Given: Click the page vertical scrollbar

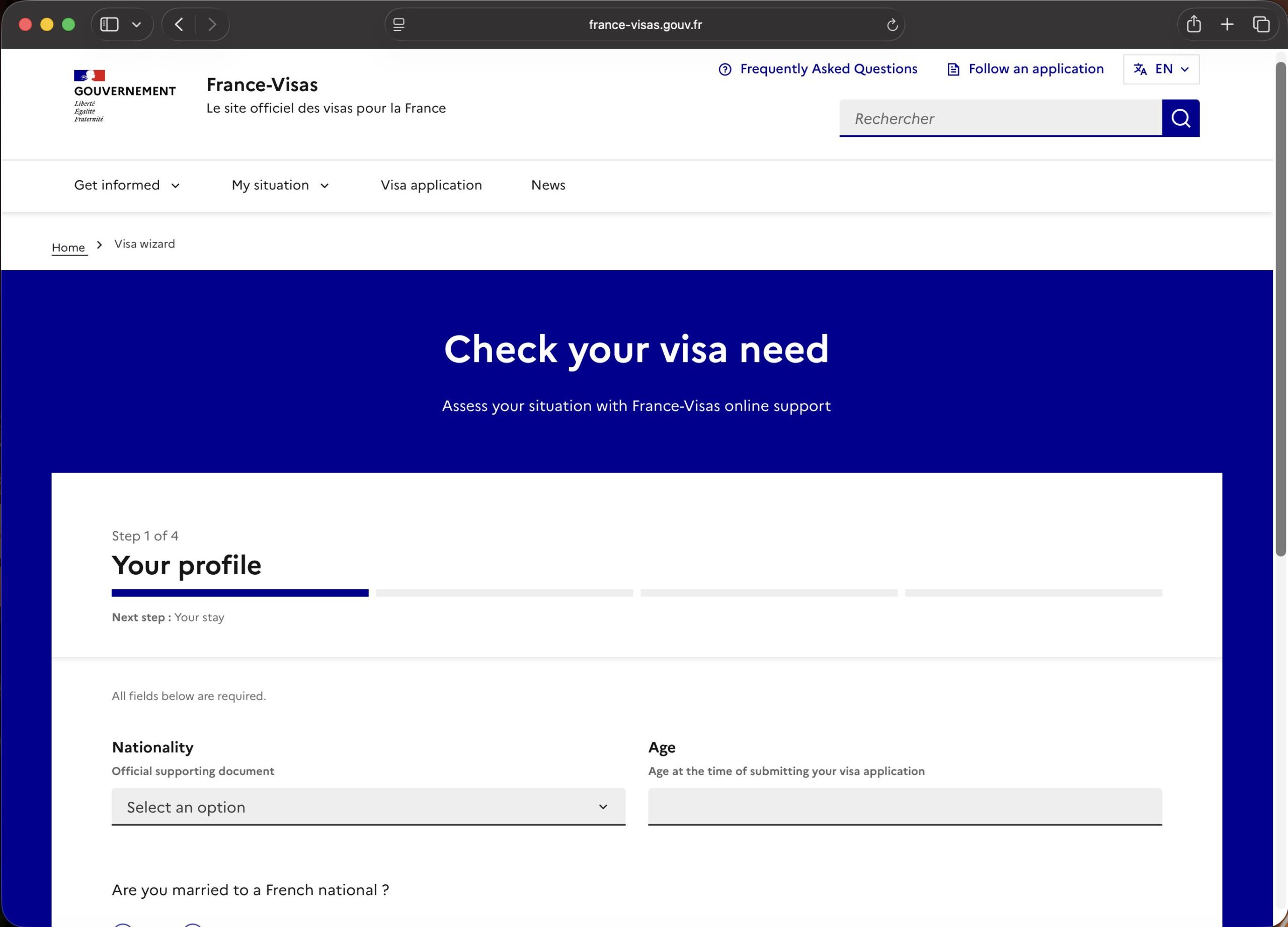Looking at the screenshot, I should [1280, 308].
